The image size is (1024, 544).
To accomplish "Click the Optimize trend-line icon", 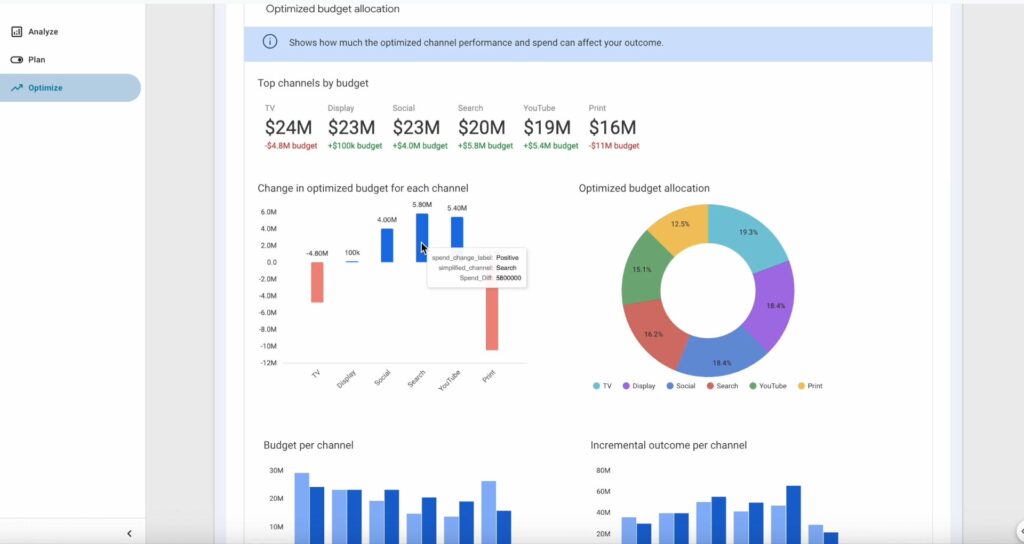I will click(x=16, y=88).
